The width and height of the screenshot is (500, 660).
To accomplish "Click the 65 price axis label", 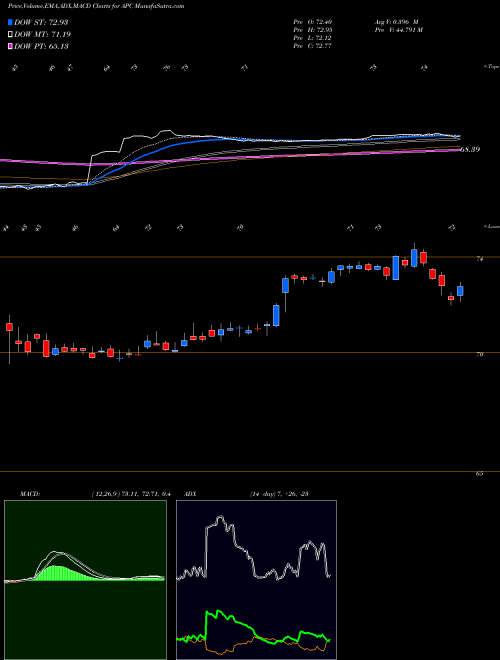I will [x=479, y=473].
